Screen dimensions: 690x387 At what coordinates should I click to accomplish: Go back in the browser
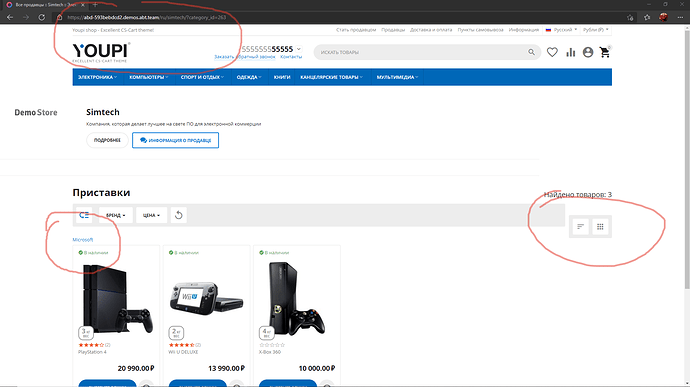10,17
